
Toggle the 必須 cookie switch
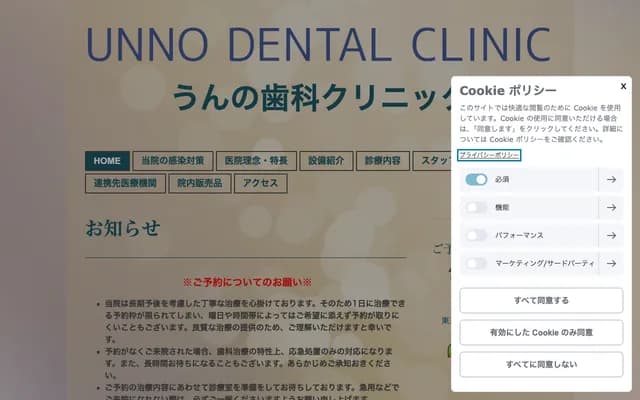[476, 180]
